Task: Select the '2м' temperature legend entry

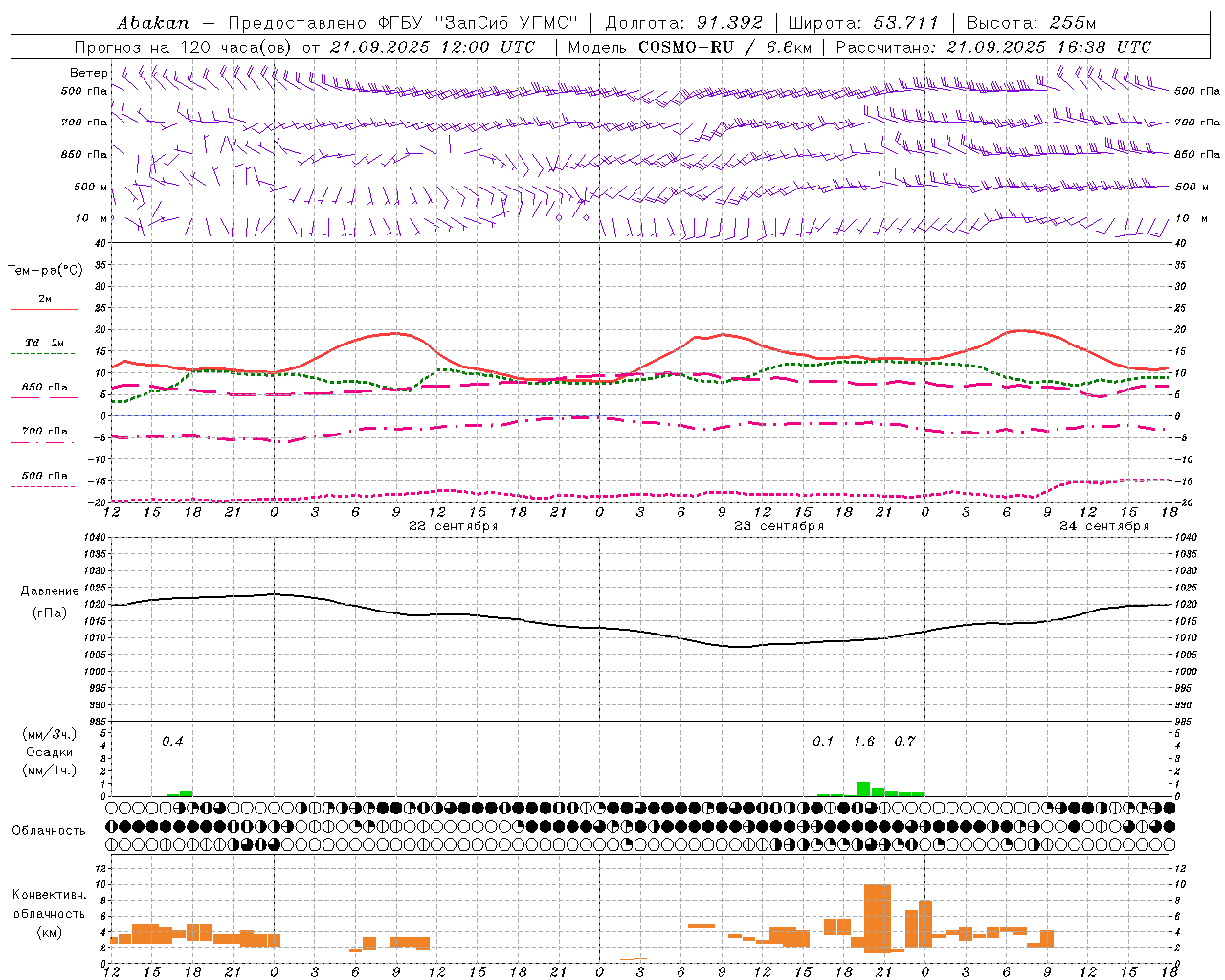Action: 45,300
